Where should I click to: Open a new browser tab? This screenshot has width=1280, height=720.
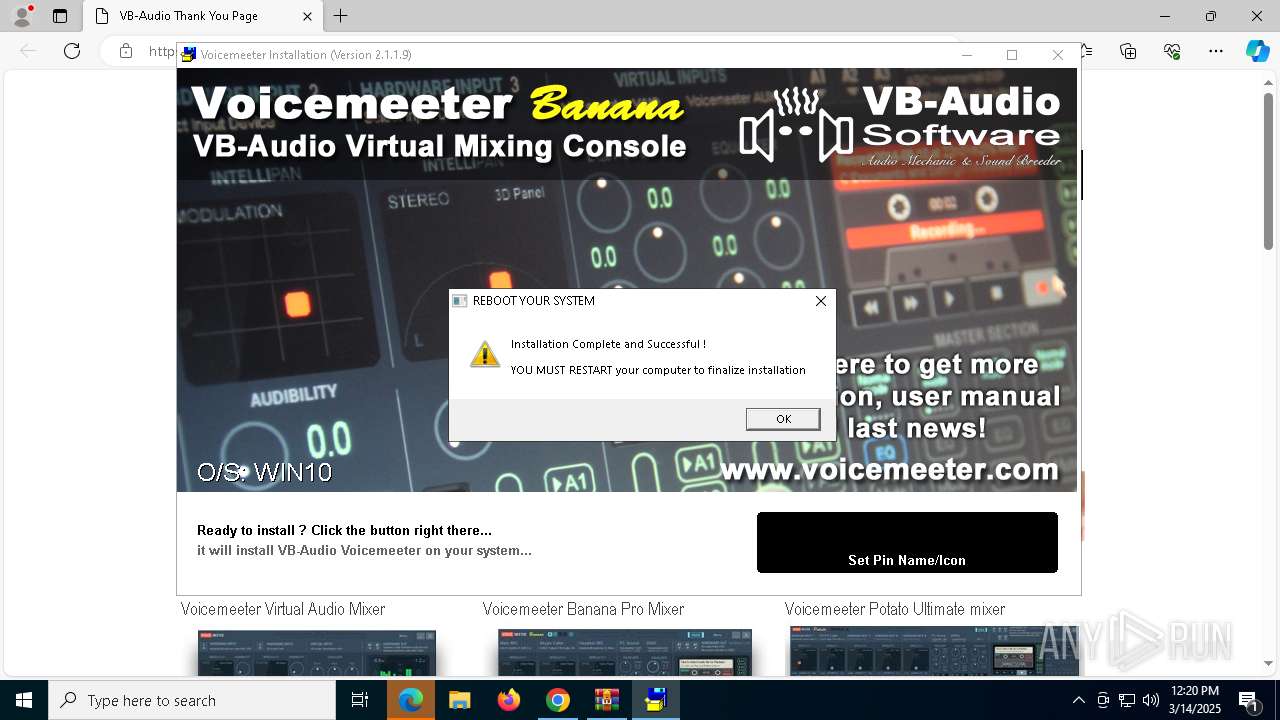(x=341, y=16)
